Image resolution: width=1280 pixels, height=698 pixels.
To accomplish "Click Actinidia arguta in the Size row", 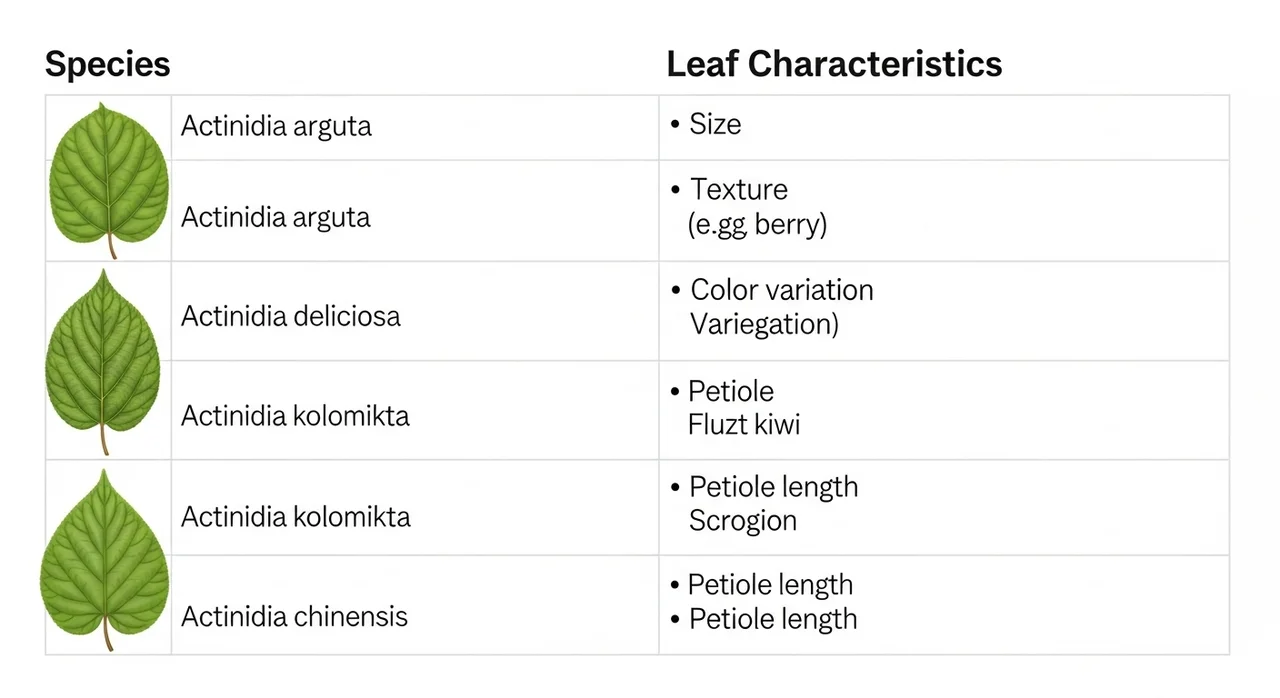I will 276,127.
